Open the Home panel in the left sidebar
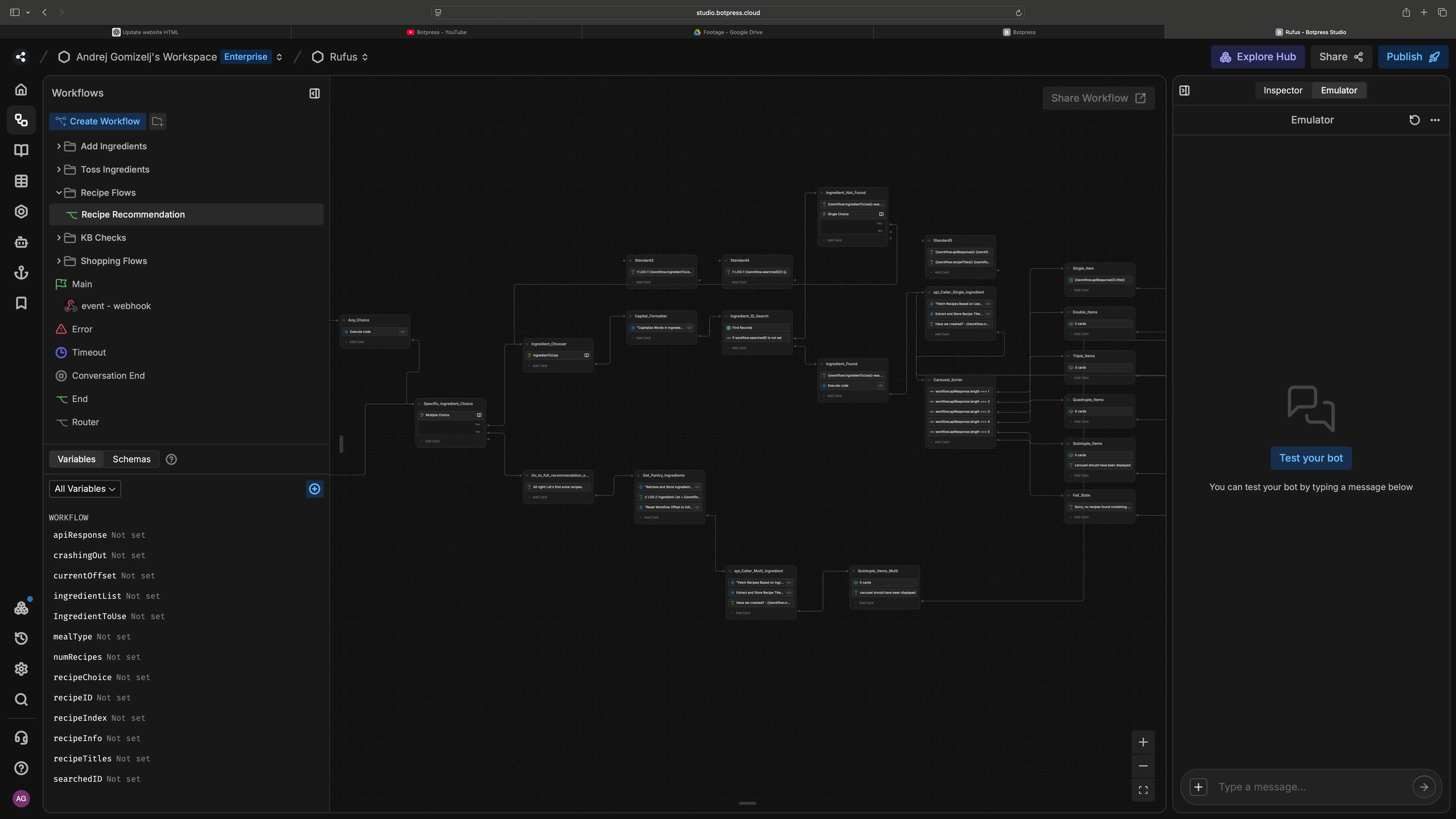This screenshot has height=819, width=1456. point(21,89)
